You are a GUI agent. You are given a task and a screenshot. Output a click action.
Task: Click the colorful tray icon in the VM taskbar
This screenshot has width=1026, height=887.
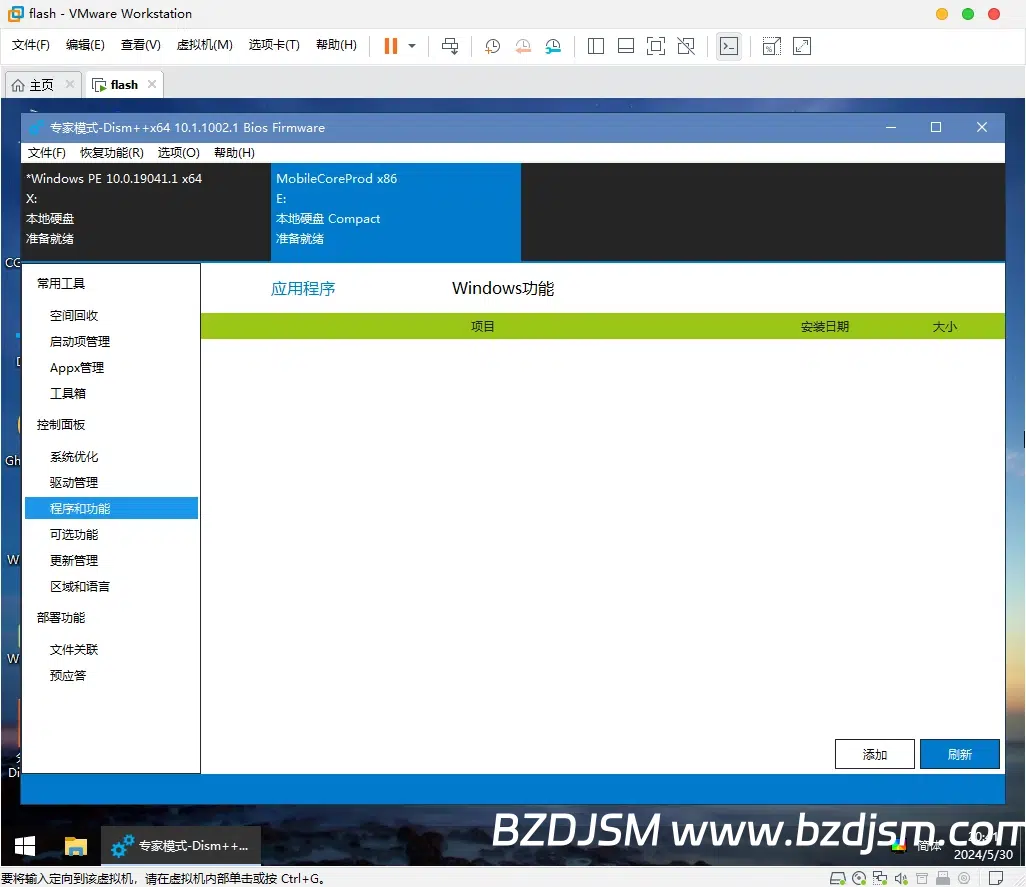(x=899, y=846)
